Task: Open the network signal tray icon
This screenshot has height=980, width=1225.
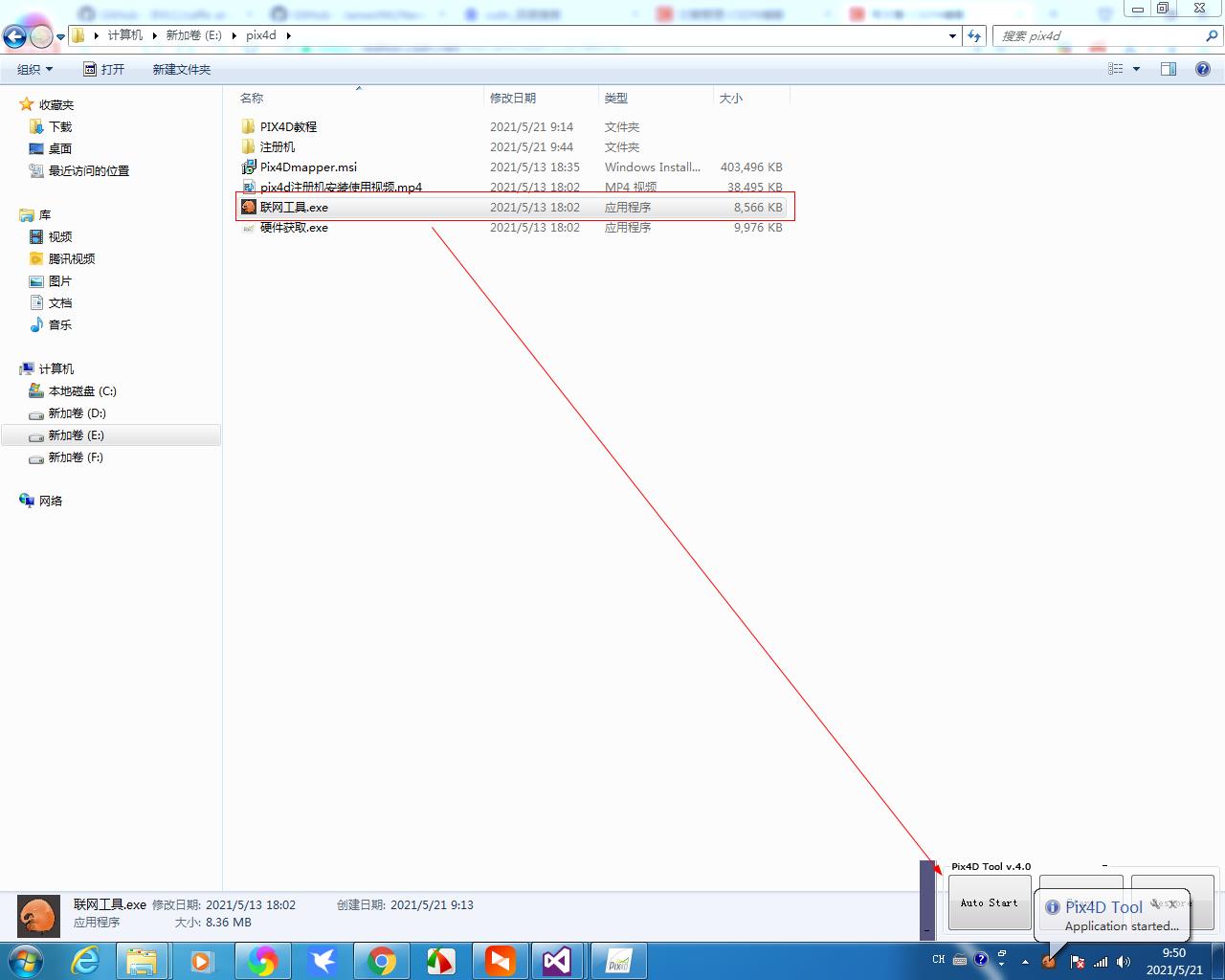Action: (x=1101, y=961)
